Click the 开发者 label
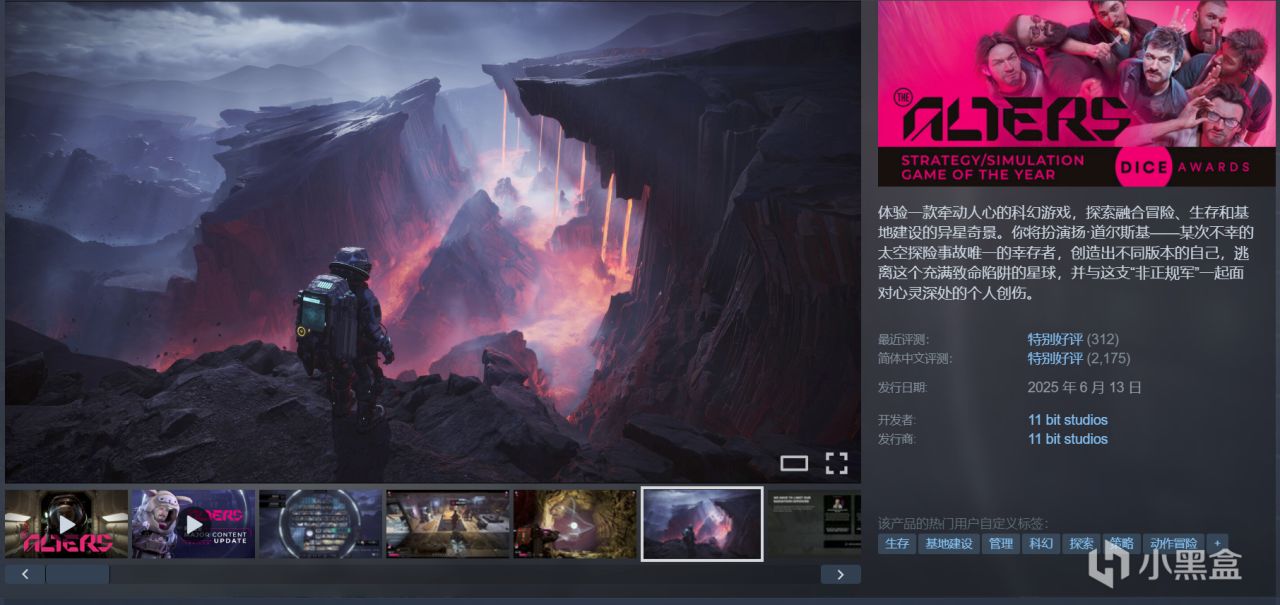Image resolution: width=1280 pixels, height=605 pixels. pos(897,420)
